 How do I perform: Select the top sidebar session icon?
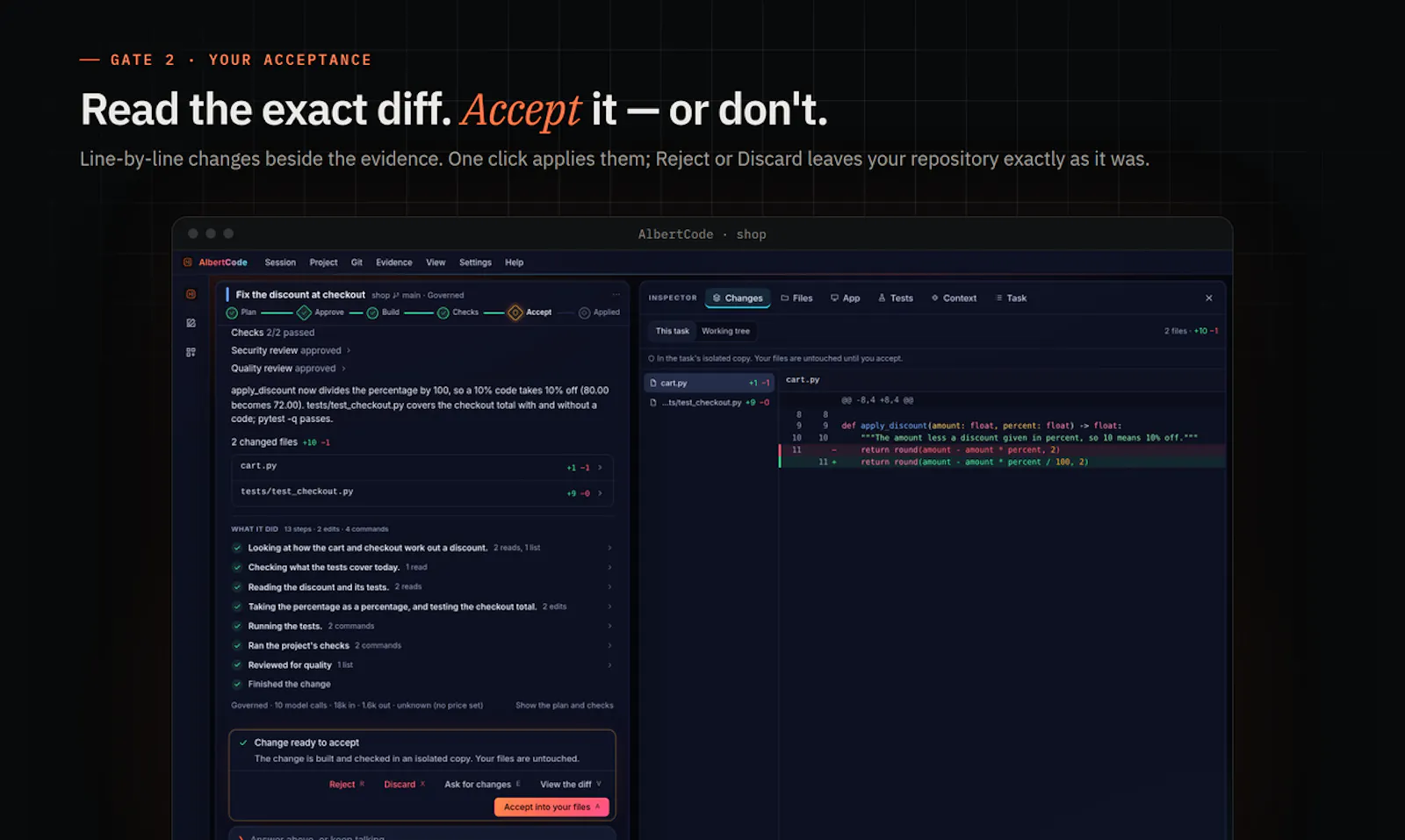pyautogui.click(x=191, y=294)
